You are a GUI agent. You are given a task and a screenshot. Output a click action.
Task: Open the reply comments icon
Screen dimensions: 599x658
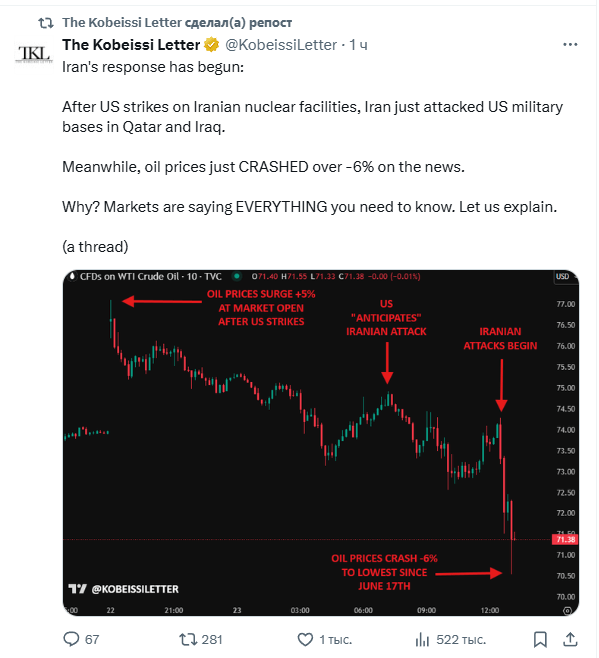tap(71, 640)
